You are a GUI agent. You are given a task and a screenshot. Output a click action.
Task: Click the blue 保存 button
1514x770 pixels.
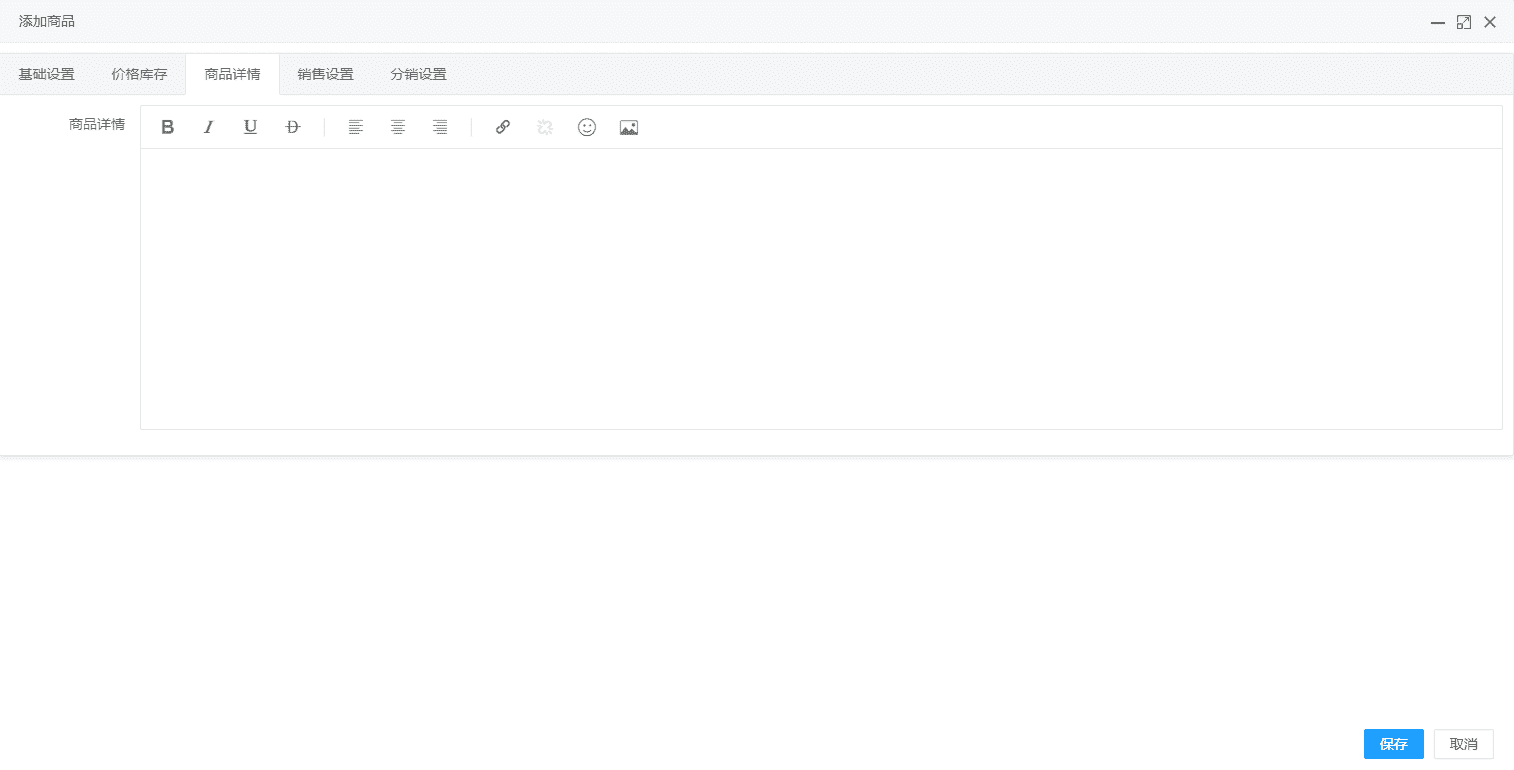pyautogui.click(x=1393, y=744)
